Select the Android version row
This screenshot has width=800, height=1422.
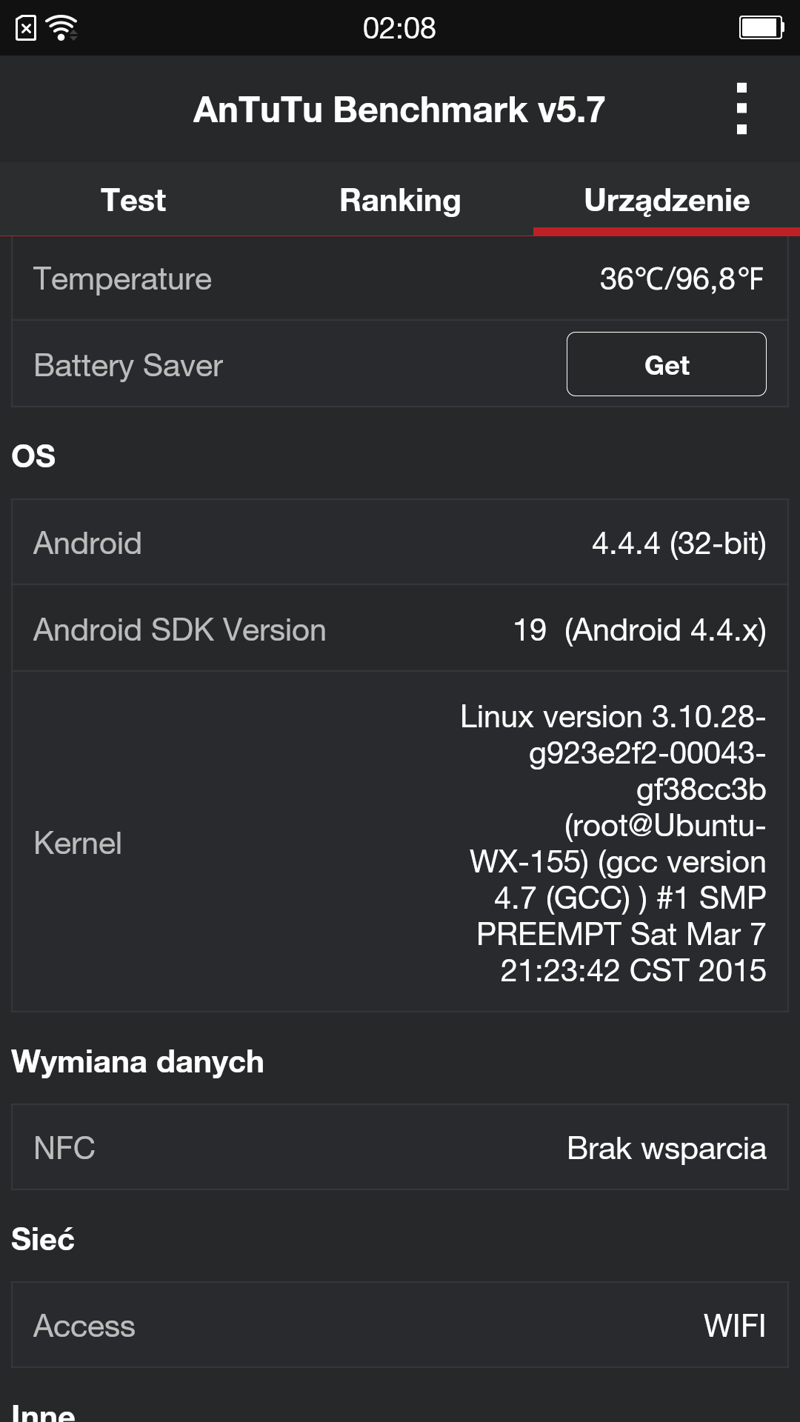click(400, 543)
